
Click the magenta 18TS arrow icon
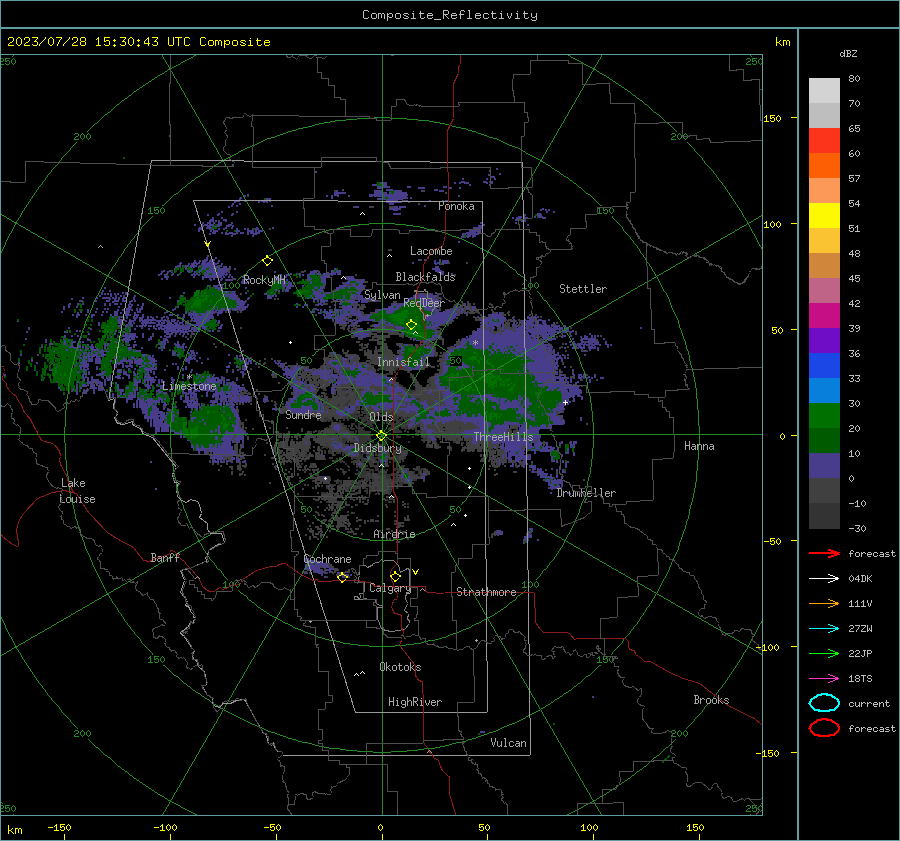click(824, 679)
